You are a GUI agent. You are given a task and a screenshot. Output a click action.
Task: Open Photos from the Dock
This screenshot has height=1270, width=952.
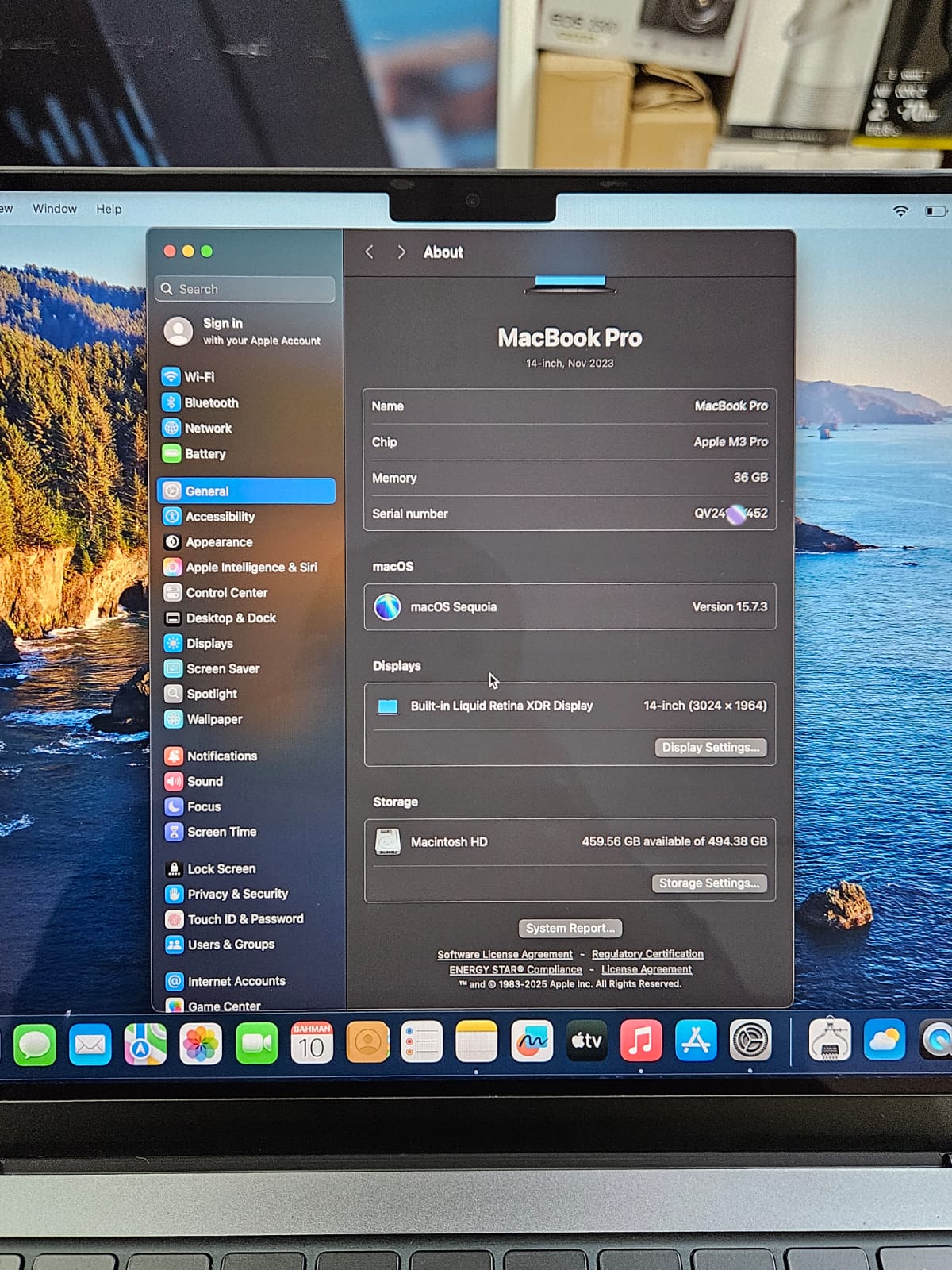[x=201, y=1043]
